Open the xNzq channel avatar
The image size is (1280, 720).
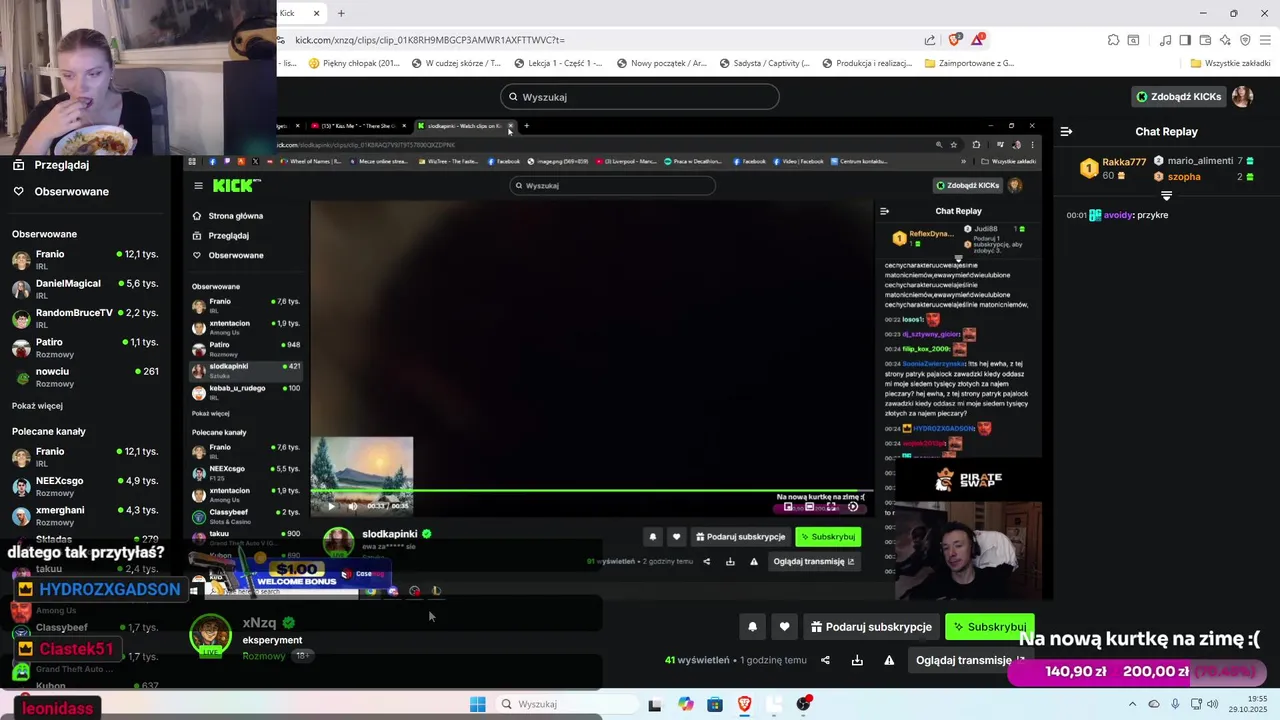(210, 636)
